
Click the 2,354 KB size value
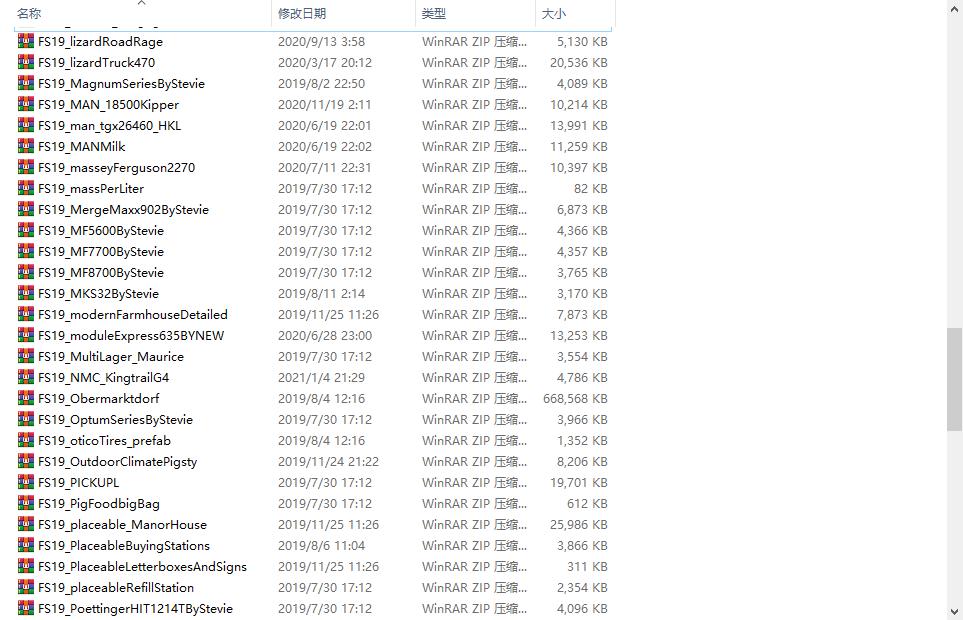point(582,587)
